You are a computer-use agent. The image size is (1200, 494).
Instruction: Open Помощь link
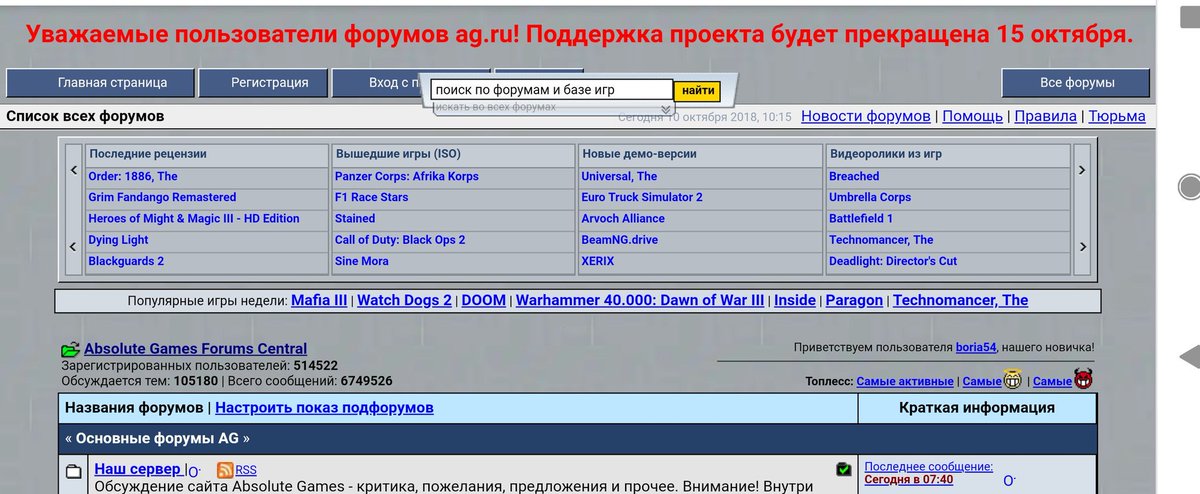[x=972, y=116]
